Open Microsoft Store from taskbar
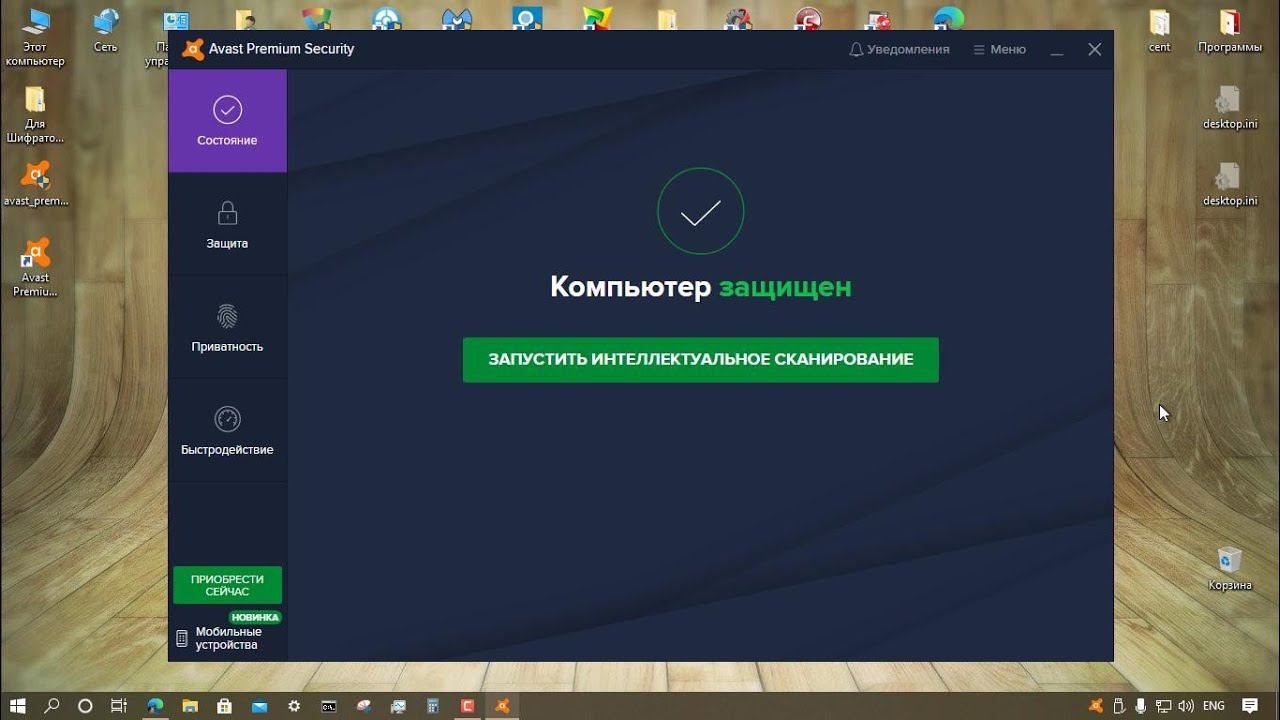This screenshot has width=1280, height=720. point(225,706)
